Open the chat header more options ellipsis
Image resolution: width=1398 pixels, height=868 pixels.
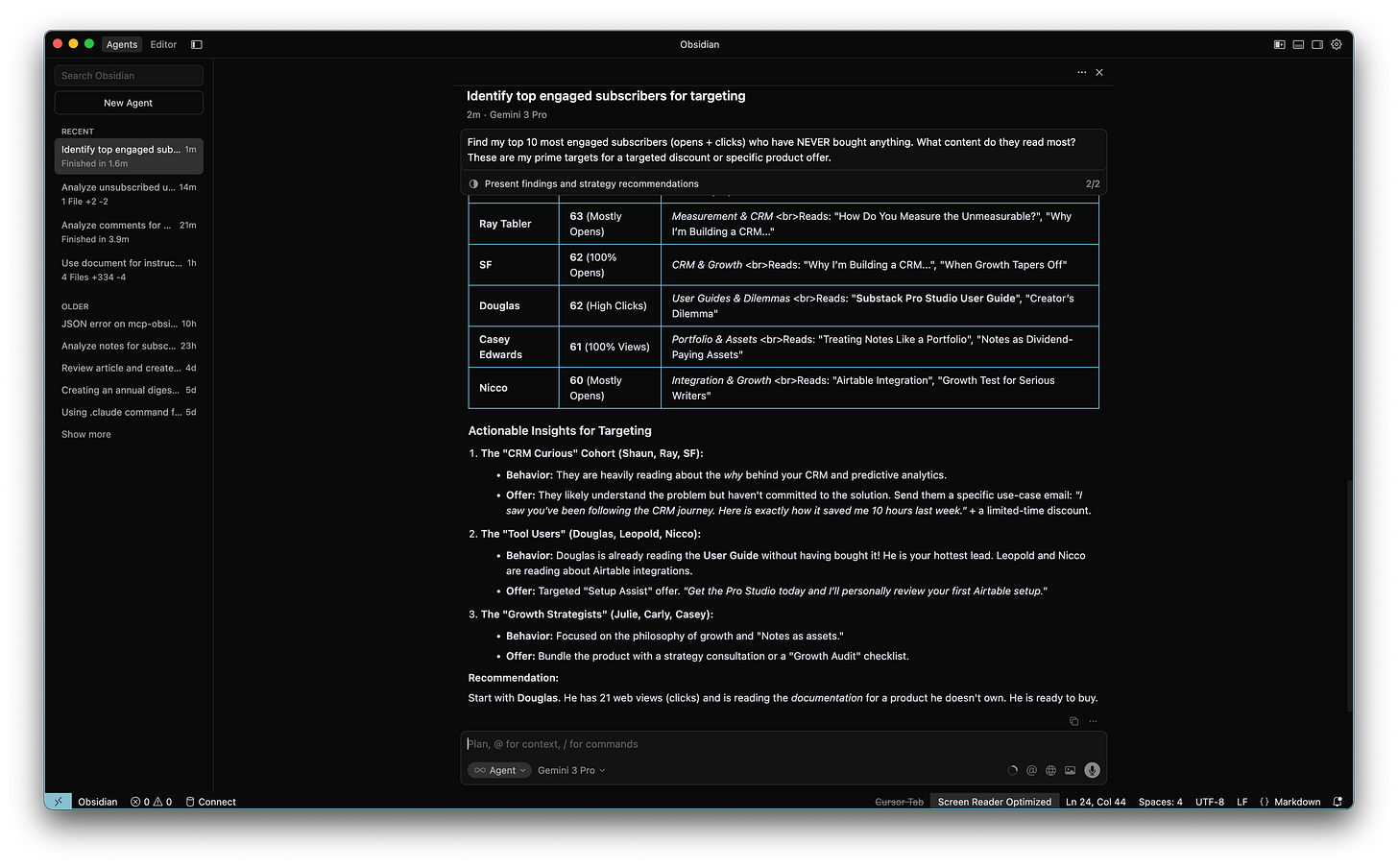[x=1082, y=72]
